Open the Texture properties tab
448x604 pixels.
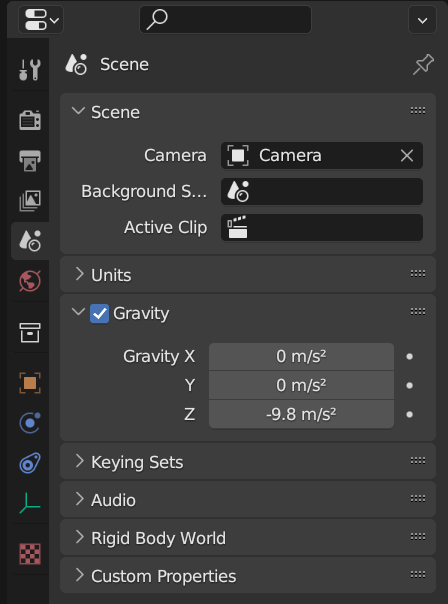coord(30,554)
